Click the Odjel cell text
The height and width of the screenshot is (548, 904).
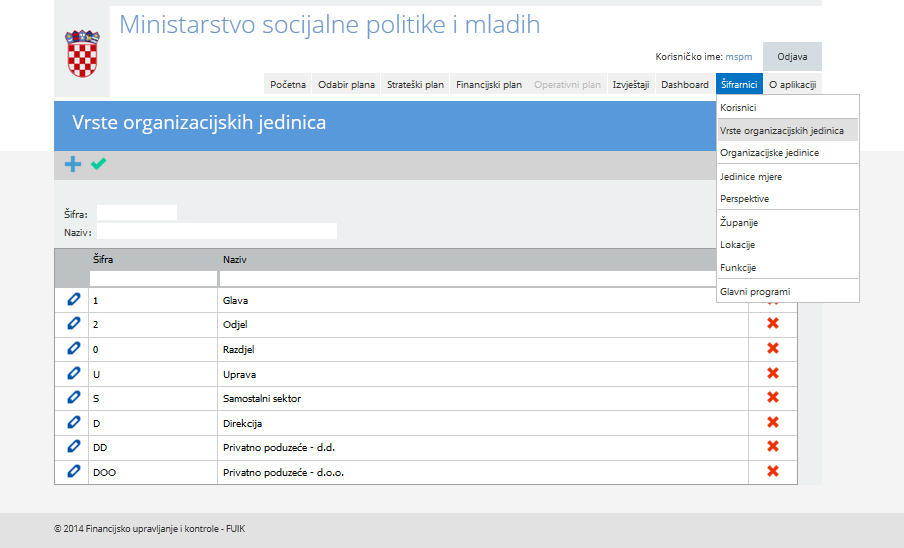pos(235,324)
